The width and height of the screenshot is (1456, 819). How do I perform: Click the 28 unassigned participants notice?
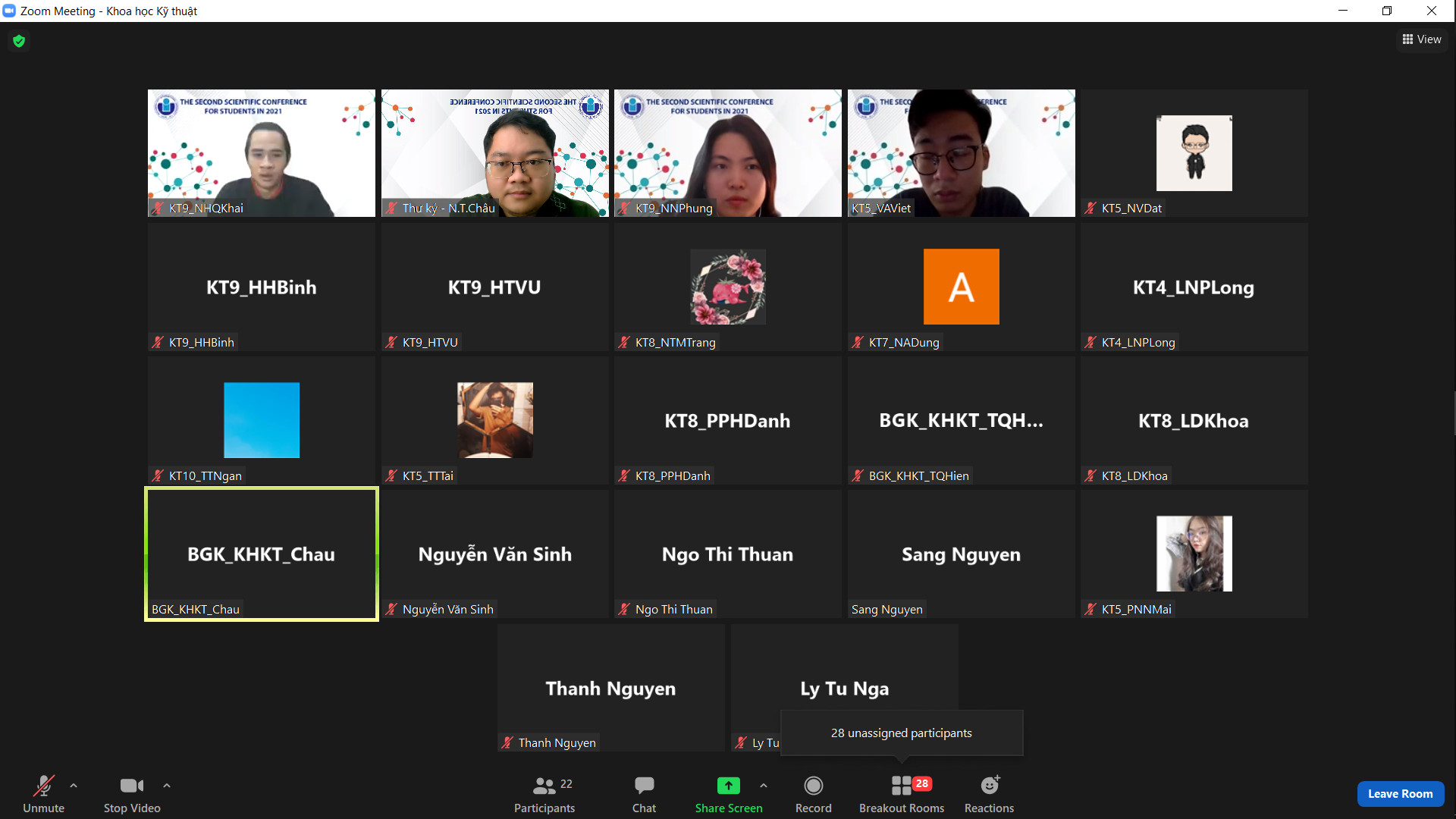point(901,733)
